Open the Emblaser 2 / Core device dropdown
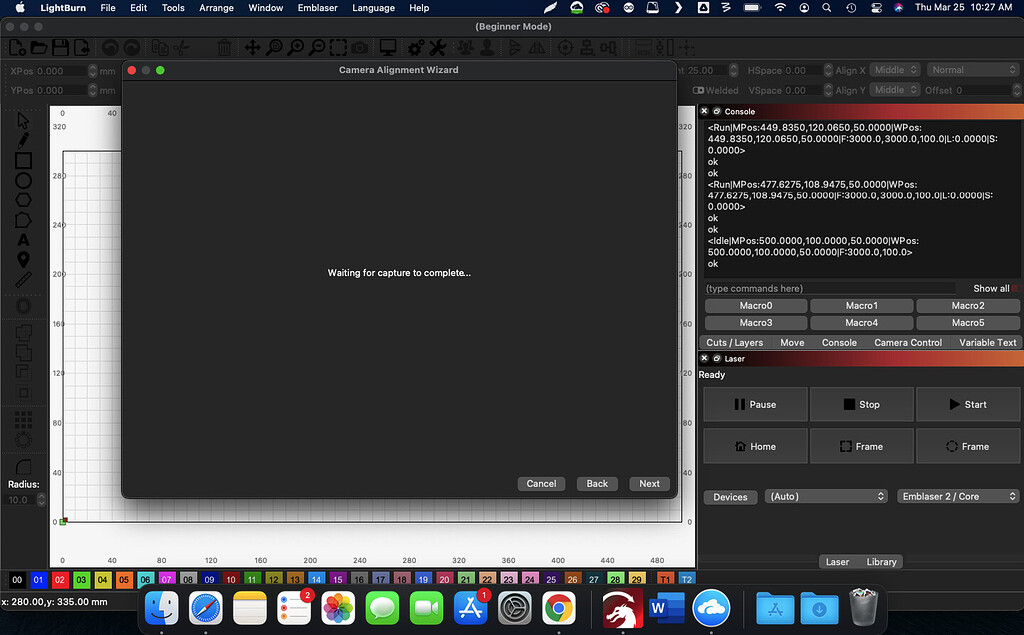Screen dimensions: 1024x635 [957, 497]
